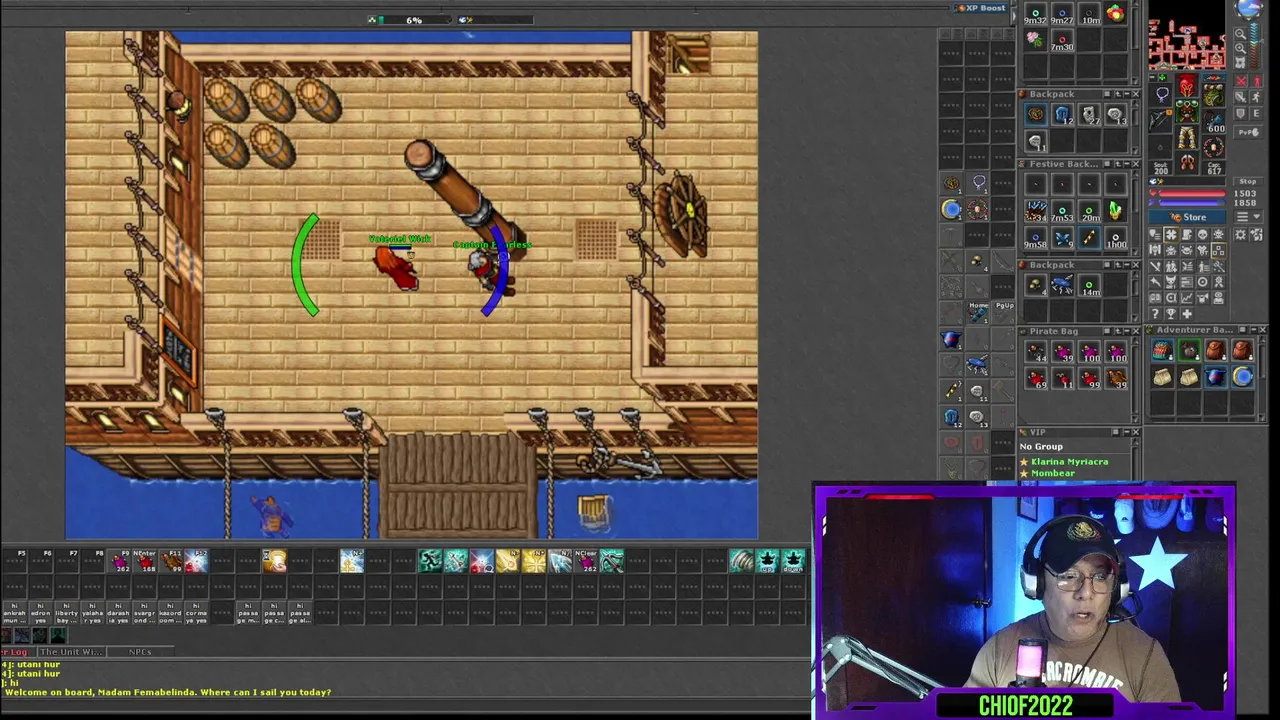
Task: Click the blue rune stack of 12 in Backpack
Action: (1062, 114)
